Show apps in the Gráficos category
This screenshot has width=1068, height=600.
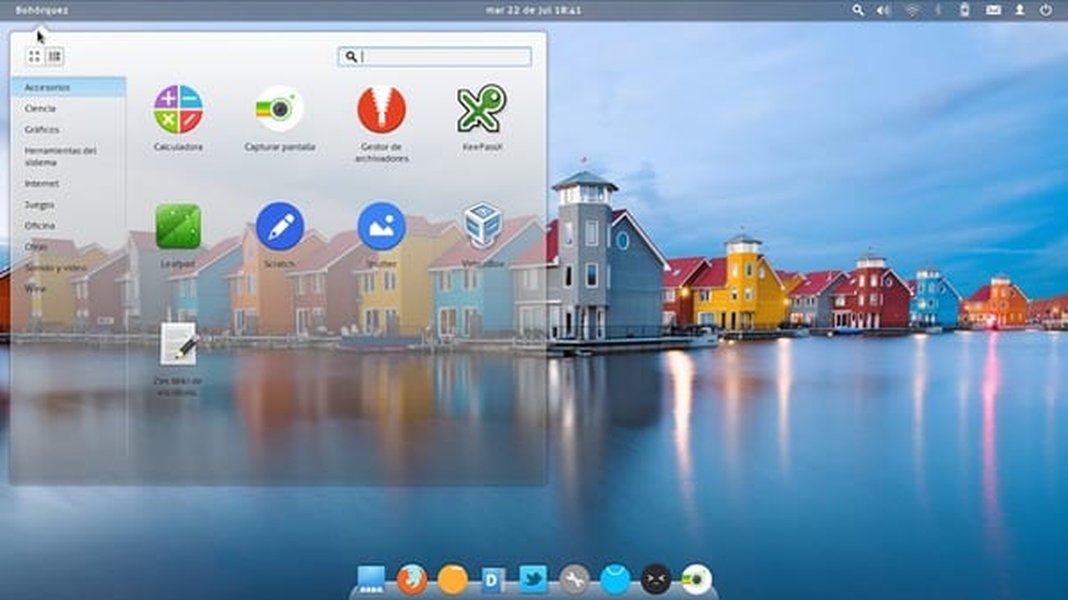(40, 129)
